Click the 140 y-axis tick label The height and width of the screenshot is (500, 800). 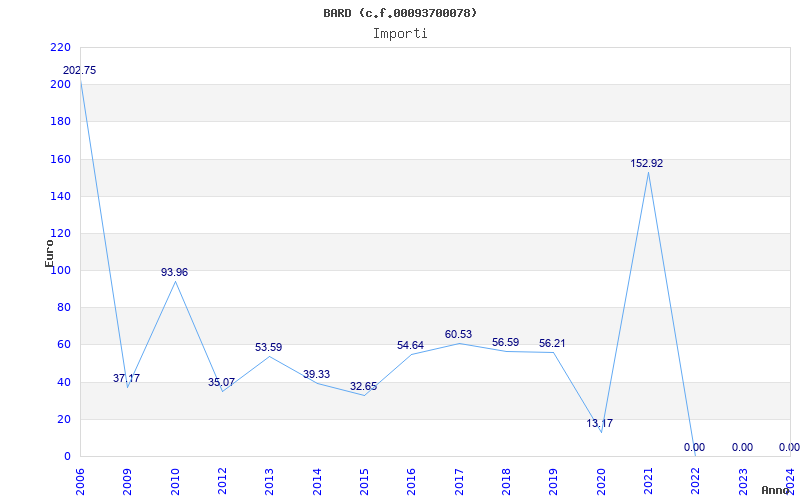pos(60,196)
